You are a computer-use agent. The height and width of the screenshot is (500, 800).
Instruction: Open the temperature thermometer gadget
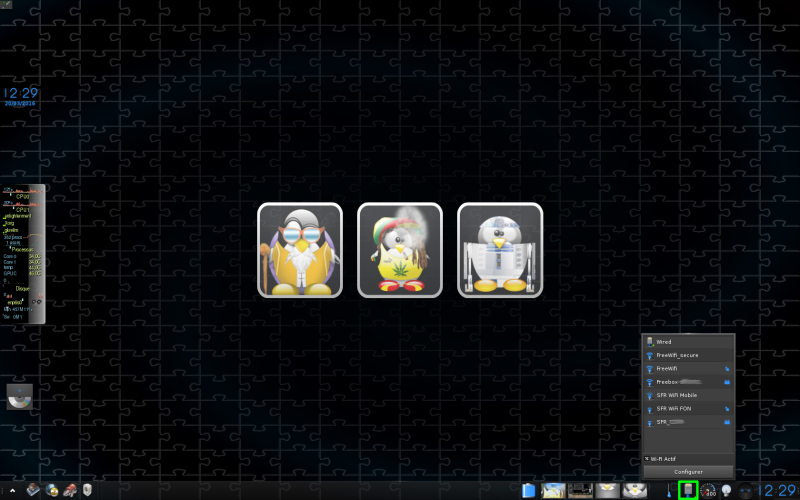click(669, 491)
